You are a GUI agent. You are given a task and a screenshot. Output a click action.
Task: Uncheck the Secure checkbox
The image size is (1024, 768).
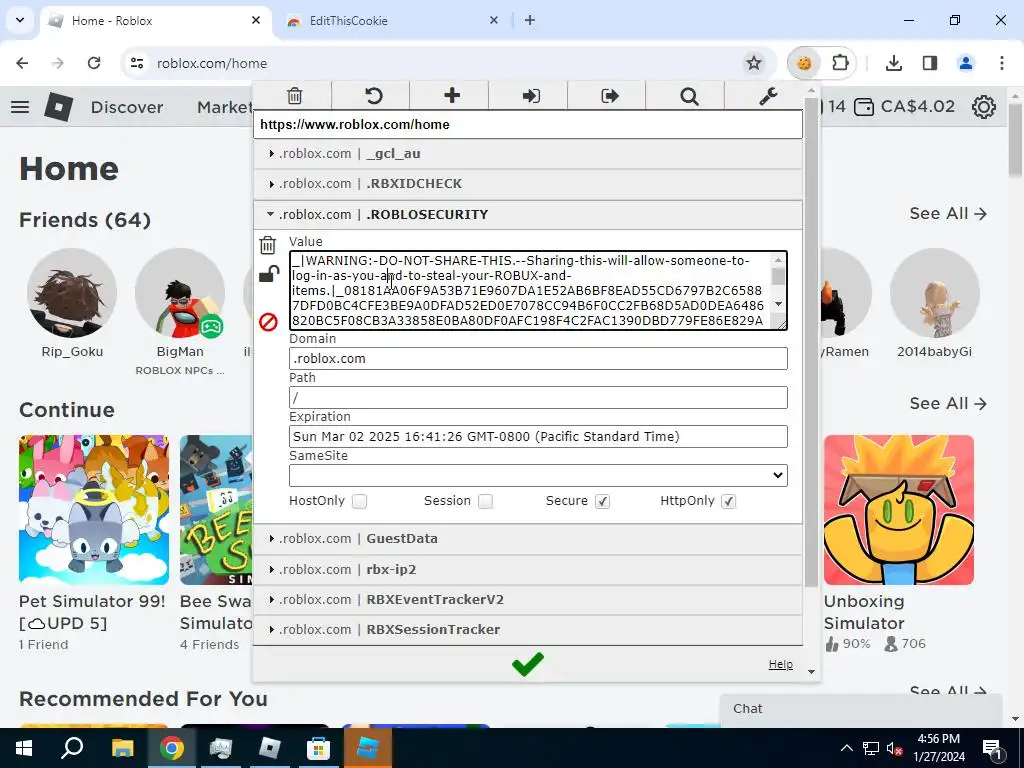pos(602,501)
